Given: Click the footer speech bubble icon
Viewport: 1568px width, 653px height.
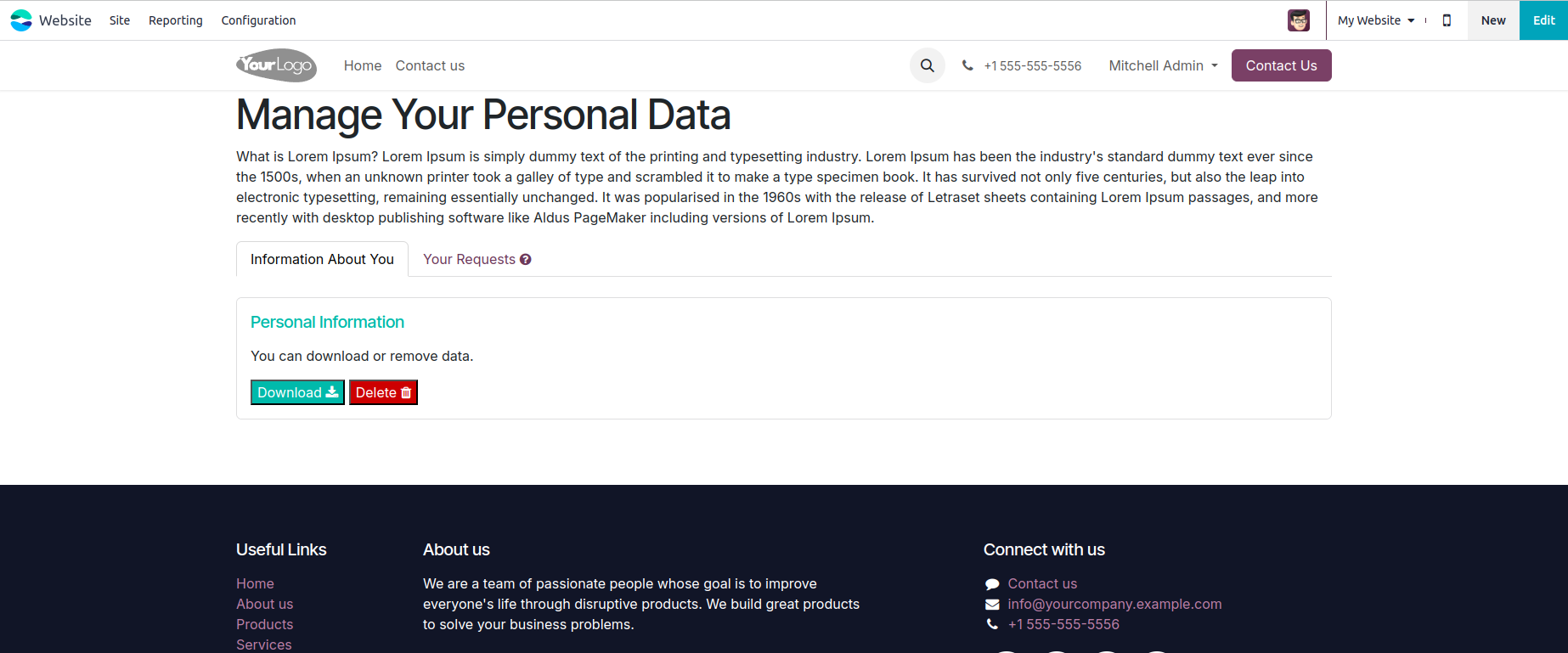Looking at the screenshot, I should (x=991, y=584).
